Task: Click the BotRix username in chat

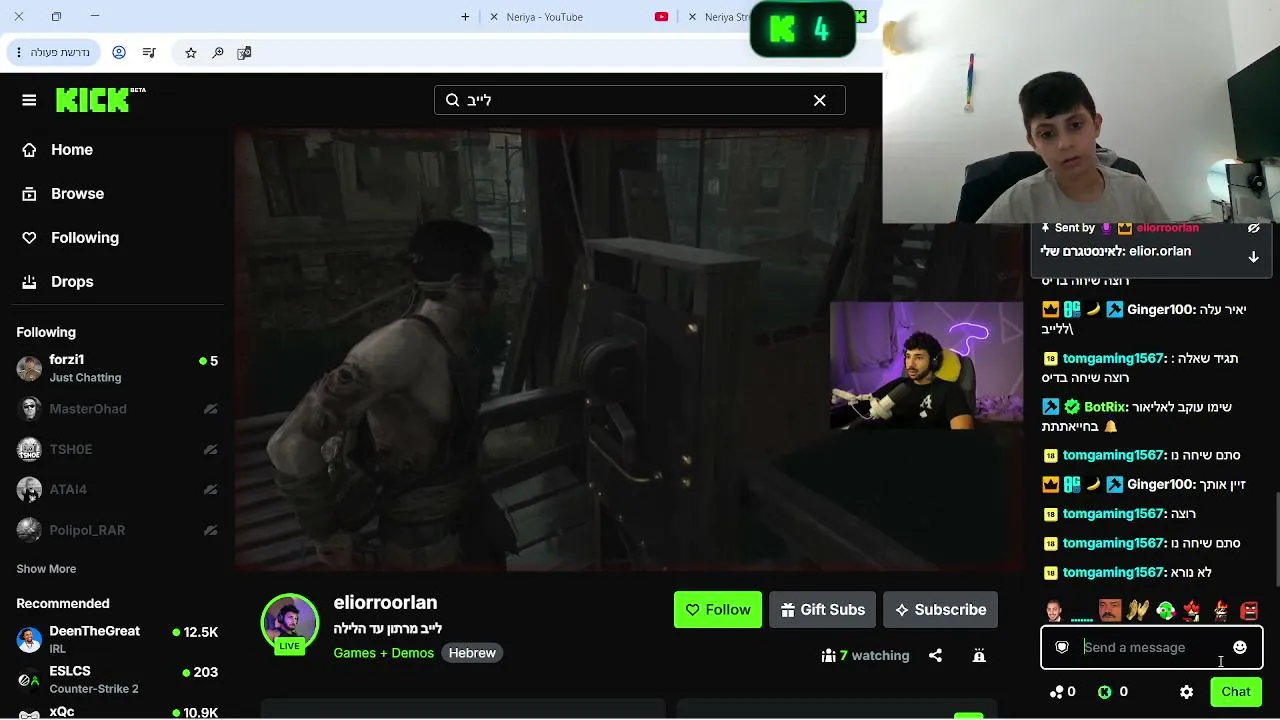Action: [x=1106, y=407]
